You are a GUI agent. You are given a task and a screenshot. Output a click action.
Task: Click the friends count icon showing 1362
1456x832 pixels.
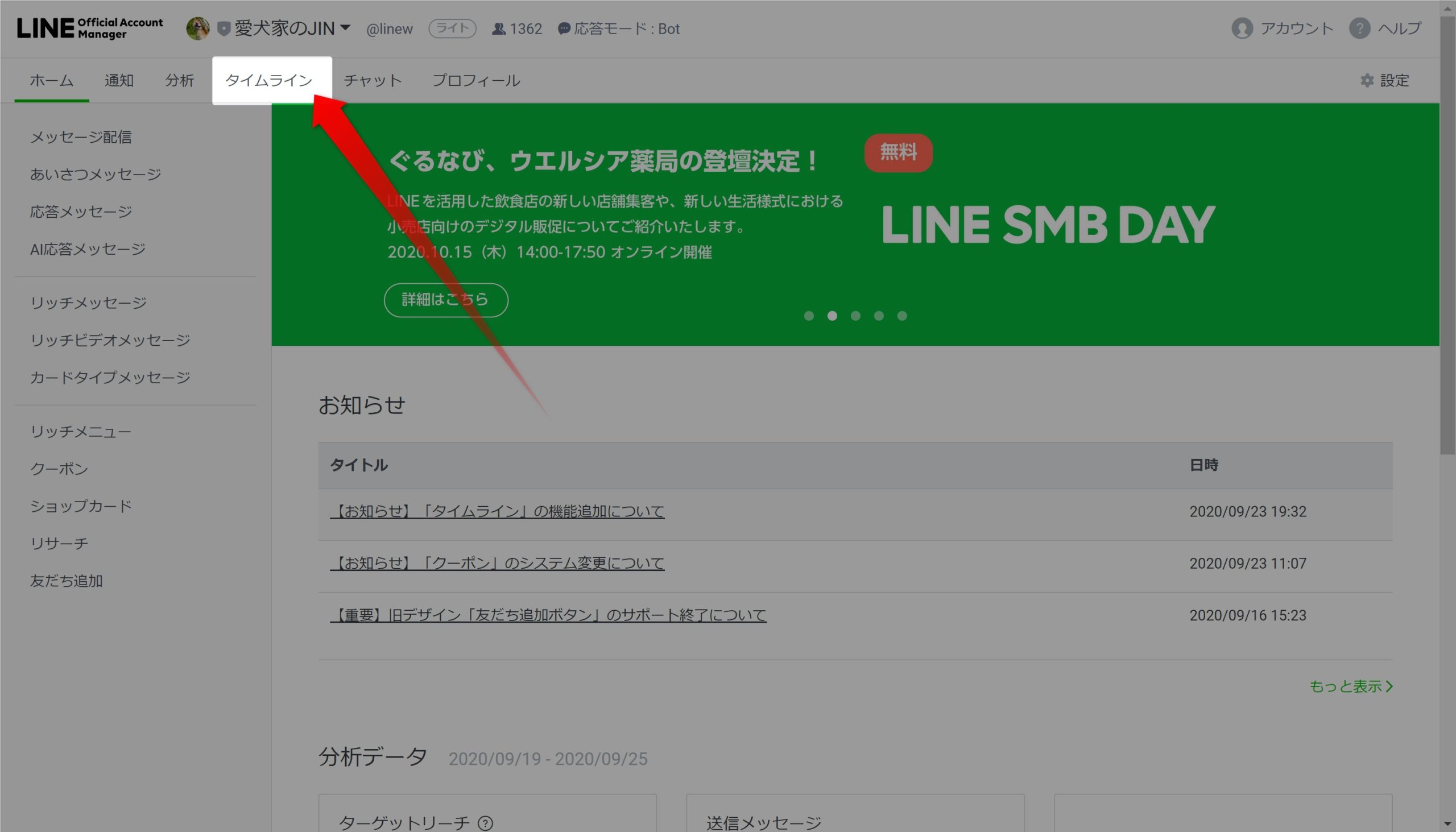498,28
